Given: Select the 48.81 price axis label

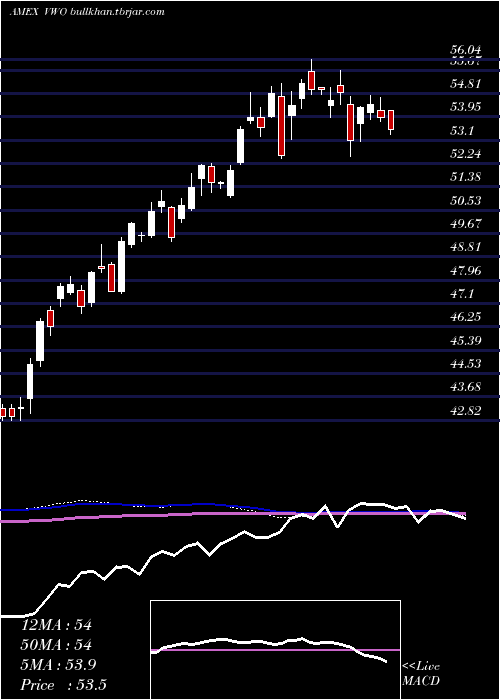Looking at the screenshot, I should pyautogui.click(x=466, y=246).
